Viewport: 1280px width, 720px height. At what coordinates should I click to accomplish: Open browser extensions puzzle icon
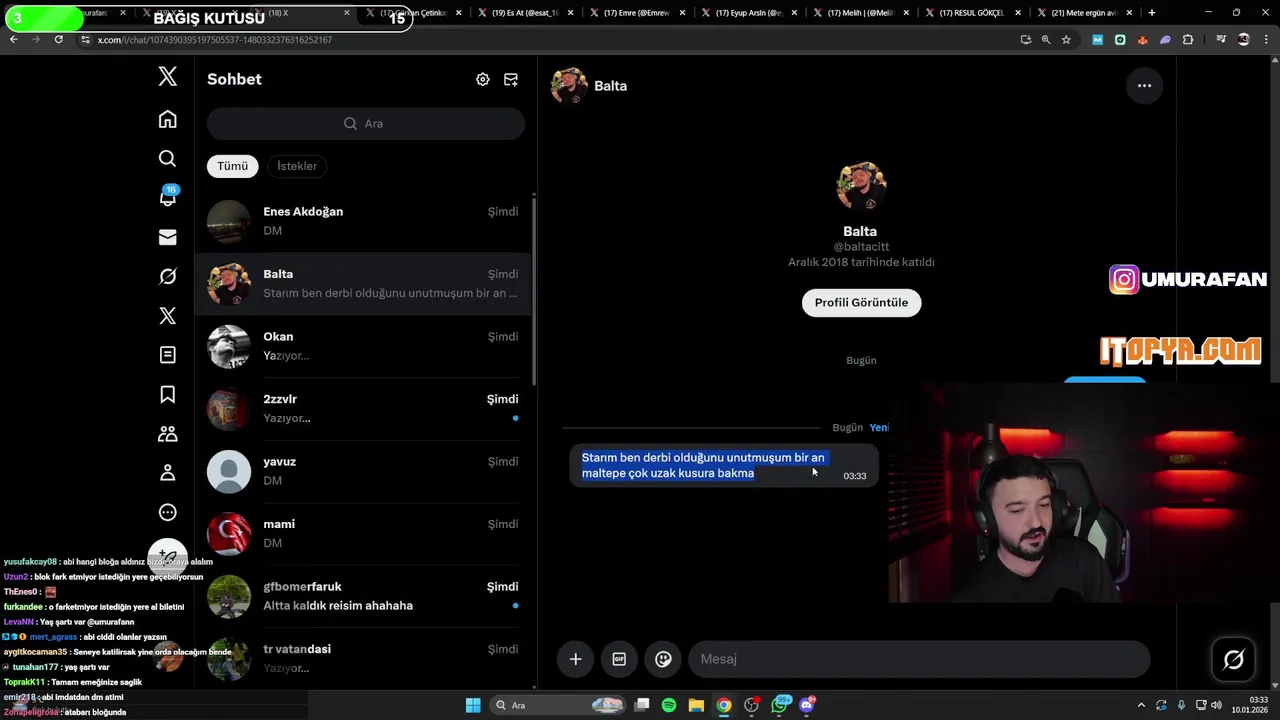pos(1188,39)
